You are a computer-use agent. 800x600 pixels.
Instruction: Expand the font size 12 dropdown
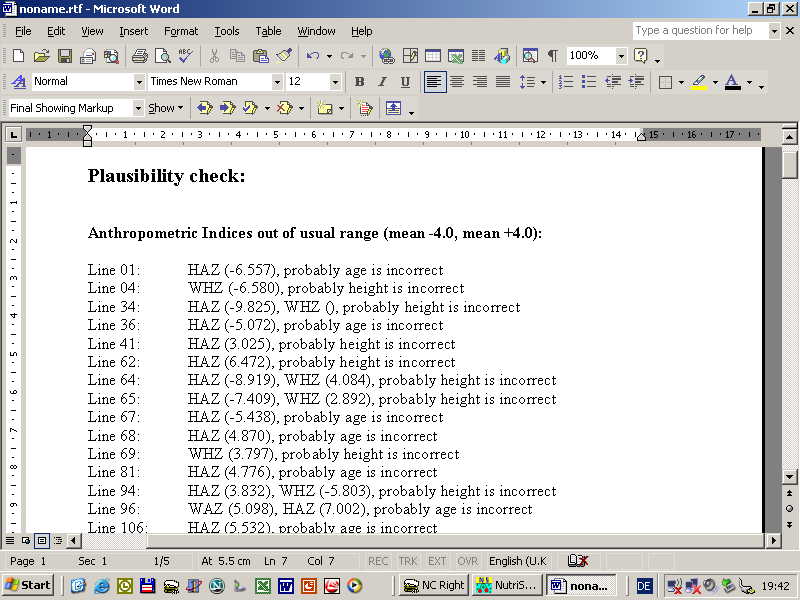pyautogui.click(x=335, y=82)
